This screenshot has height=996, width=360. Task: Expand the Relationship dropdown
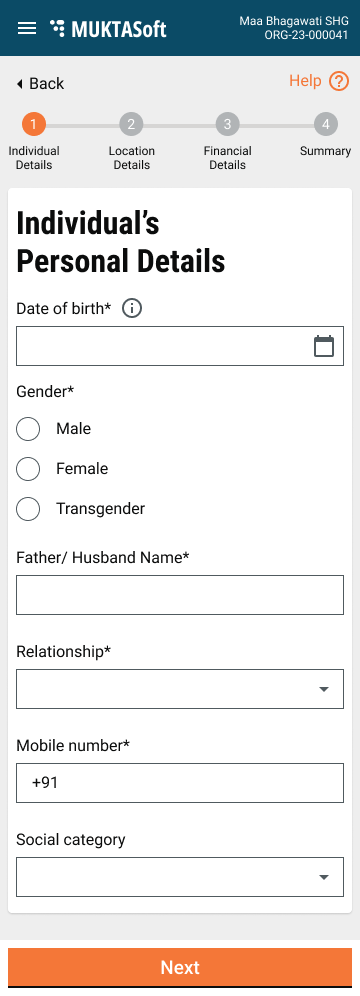(180, 689)
